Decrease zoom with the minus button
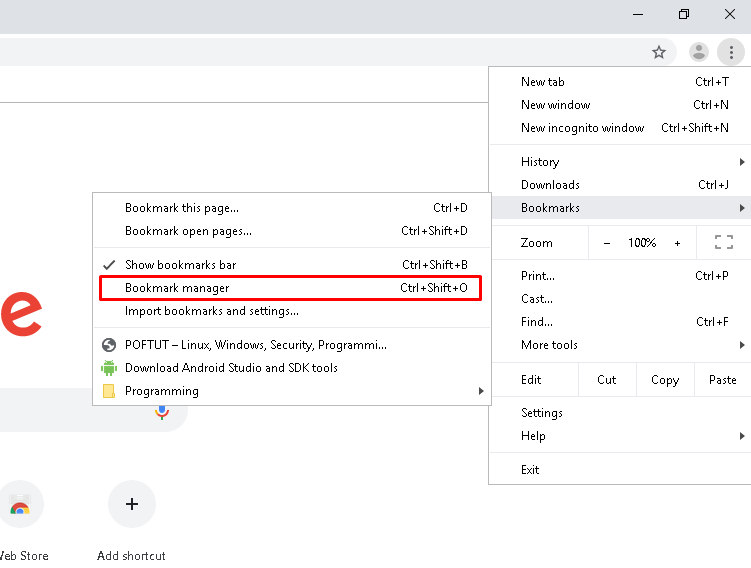This screenshot has height=568, width=751. (607, 243)
